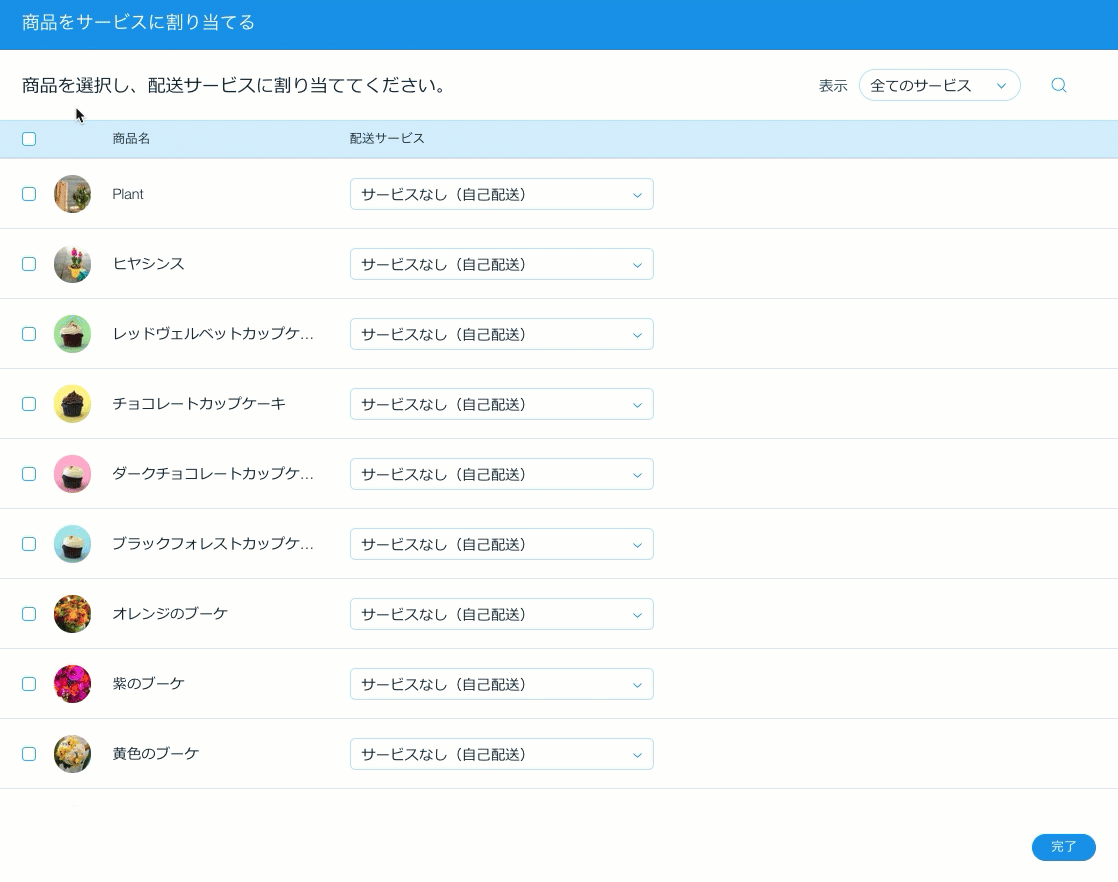Select the 黄色のブーケ checkbox
Image resolution: width=1118 pixels, height=882 pixels.
pos(29,754)
